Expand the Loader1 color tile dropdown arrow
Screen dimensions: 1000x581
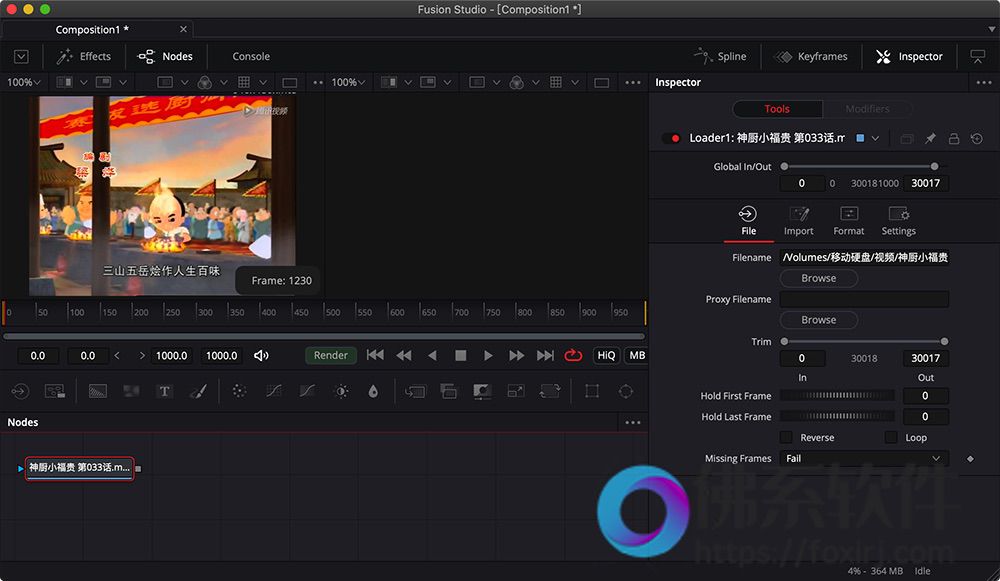(x=876, y=138)
